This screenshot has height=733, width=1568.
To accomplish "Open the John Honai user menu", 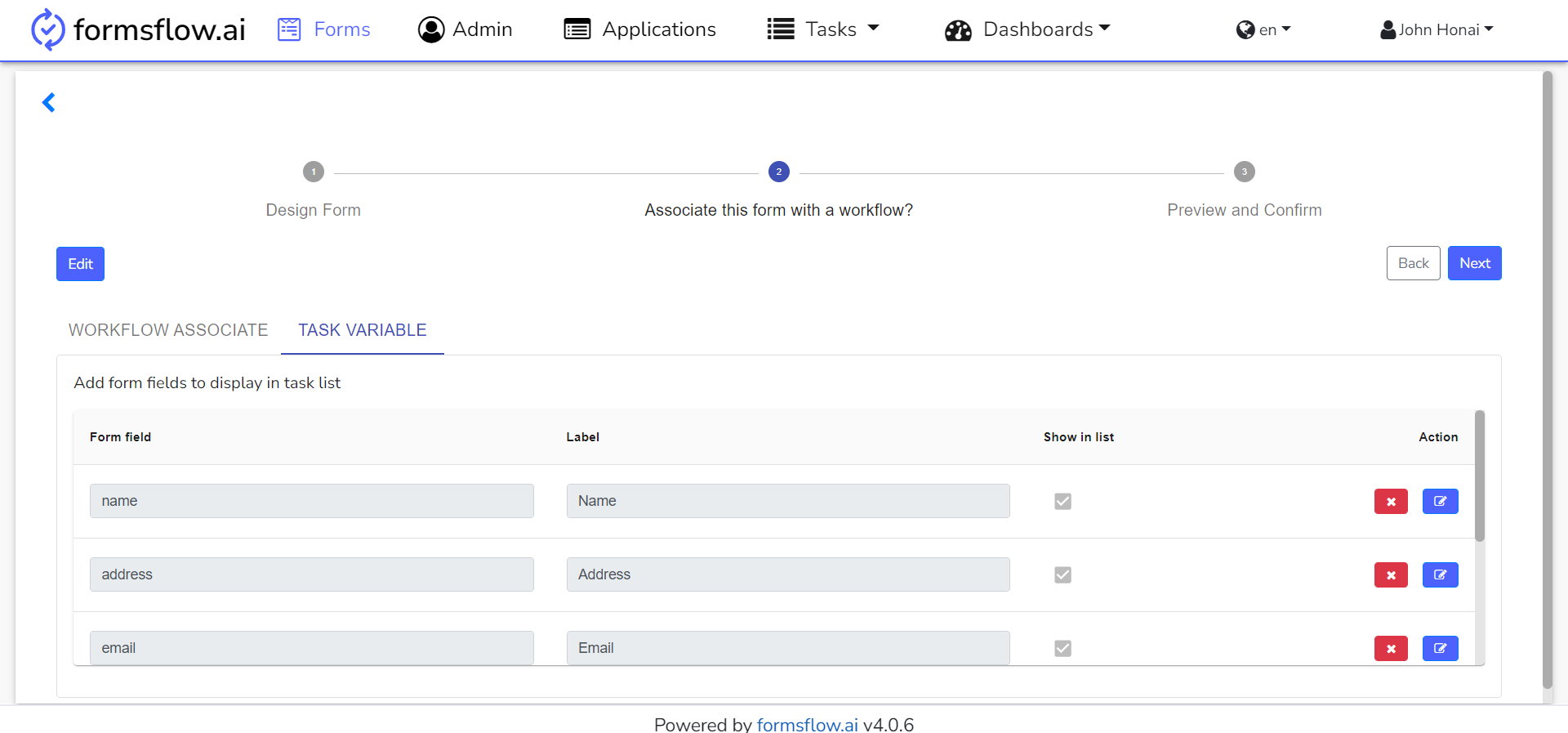I will tap(1437, 29).
